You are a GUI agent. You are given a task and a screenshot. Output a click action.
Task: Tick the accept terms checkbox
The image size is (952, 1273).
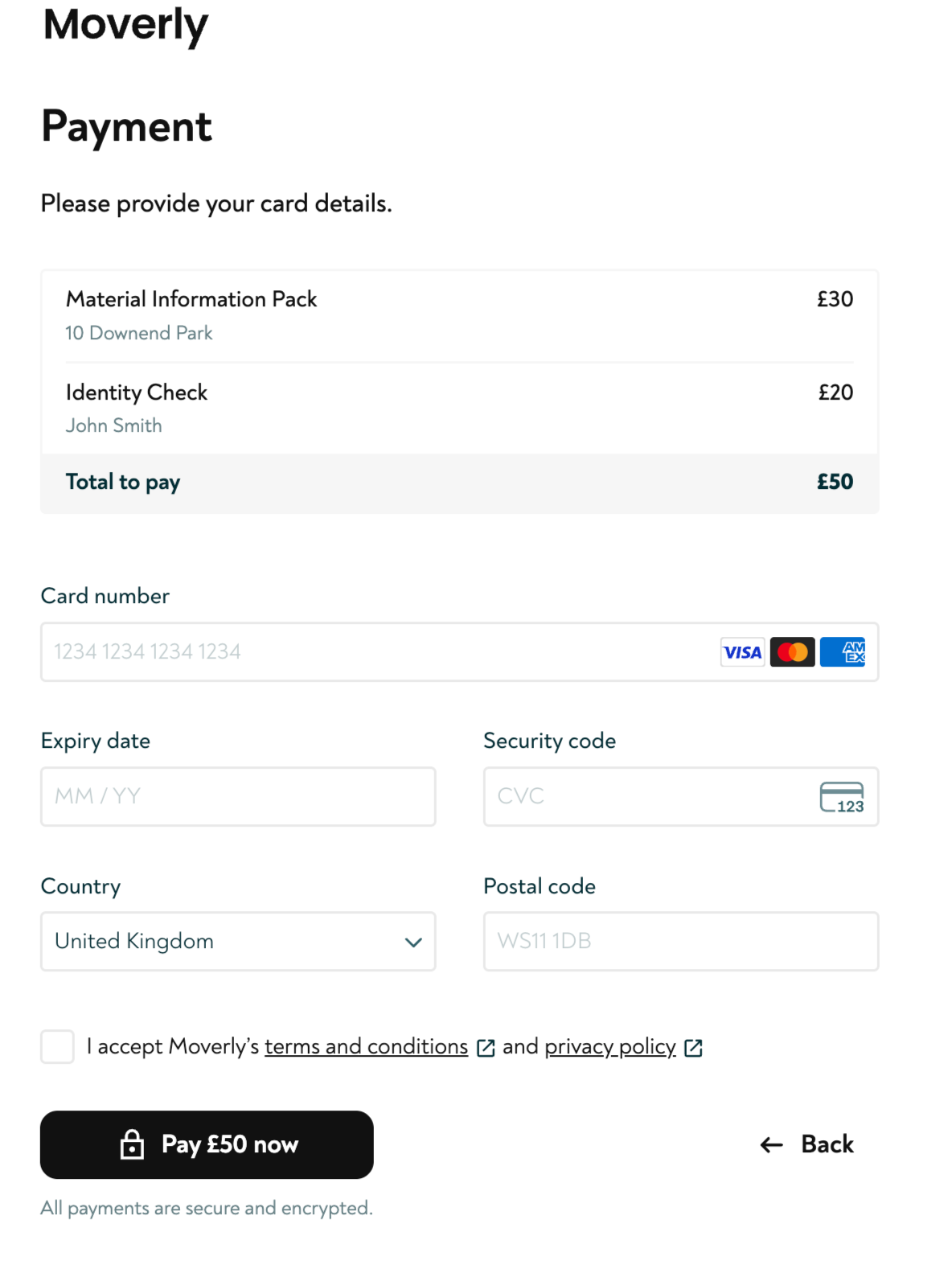point(57,1047)
